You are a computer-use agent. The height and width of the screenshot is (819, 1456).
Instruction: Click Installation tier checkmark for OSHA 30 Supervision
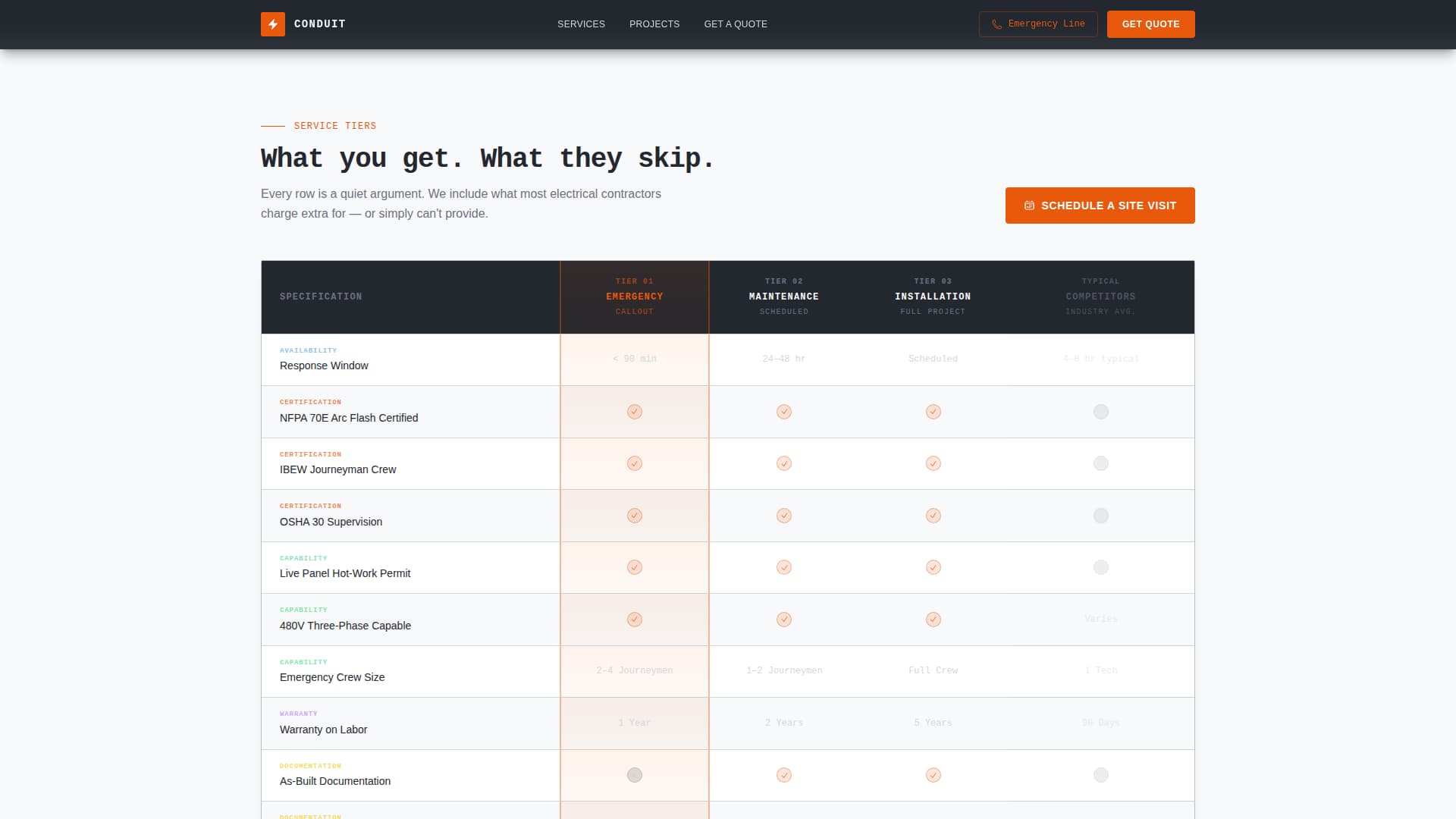934,516
